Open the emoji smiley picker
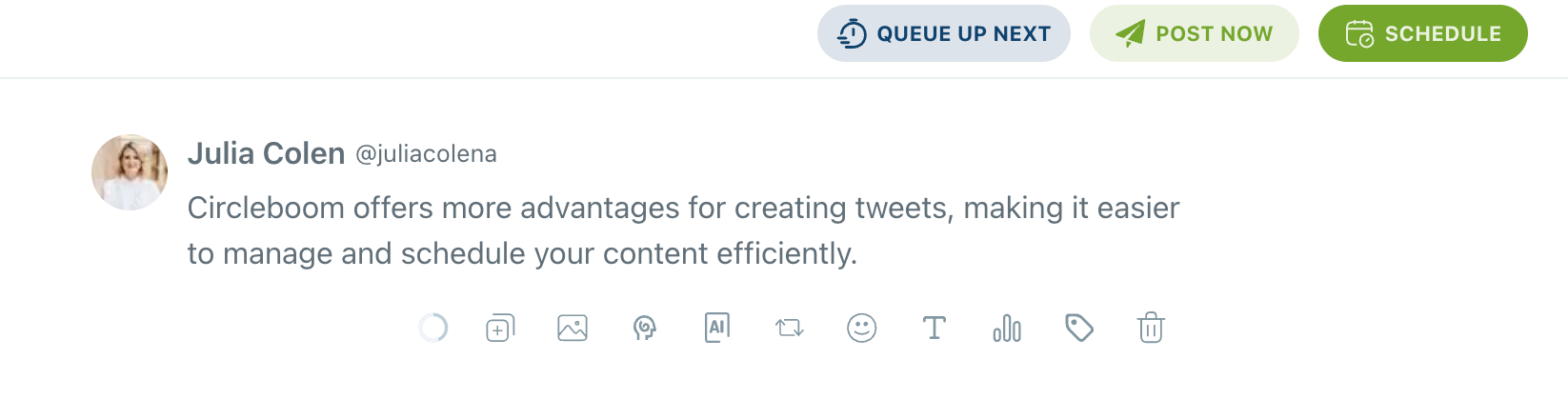Image resolution: width=1568 pixels, height=399 pixels. tap(862, 329)
